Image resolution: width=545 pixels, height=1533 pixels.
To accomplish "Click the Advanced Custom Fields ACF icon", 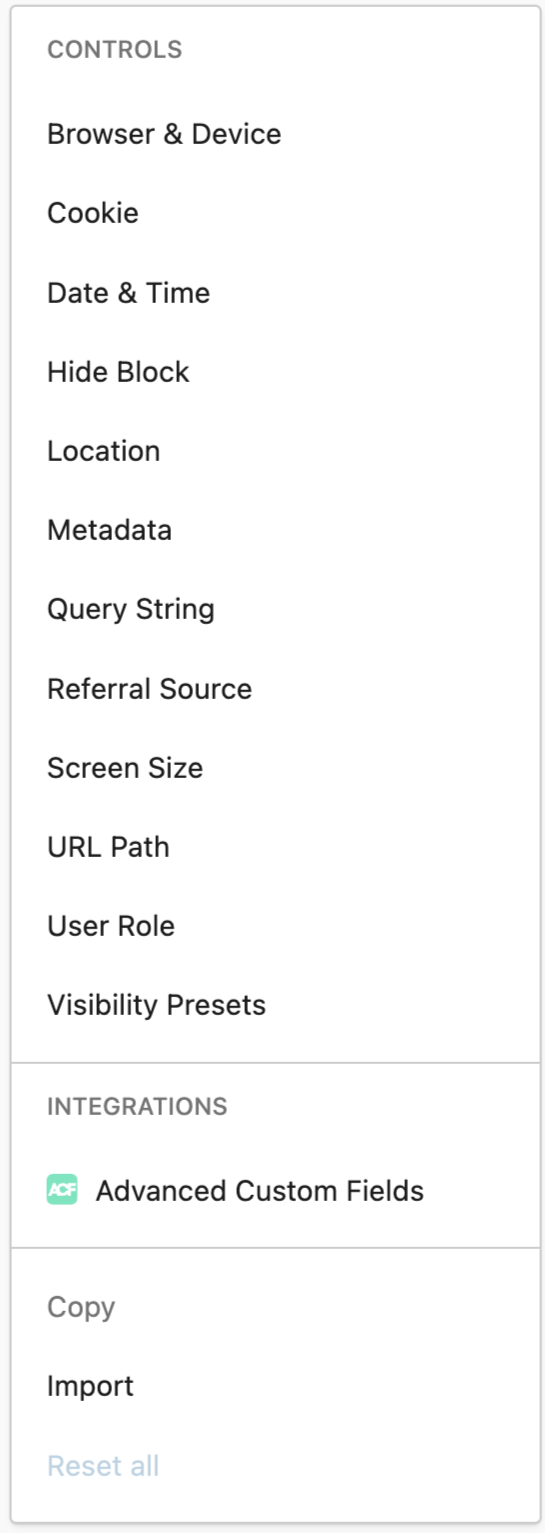I will point(62,1190).
